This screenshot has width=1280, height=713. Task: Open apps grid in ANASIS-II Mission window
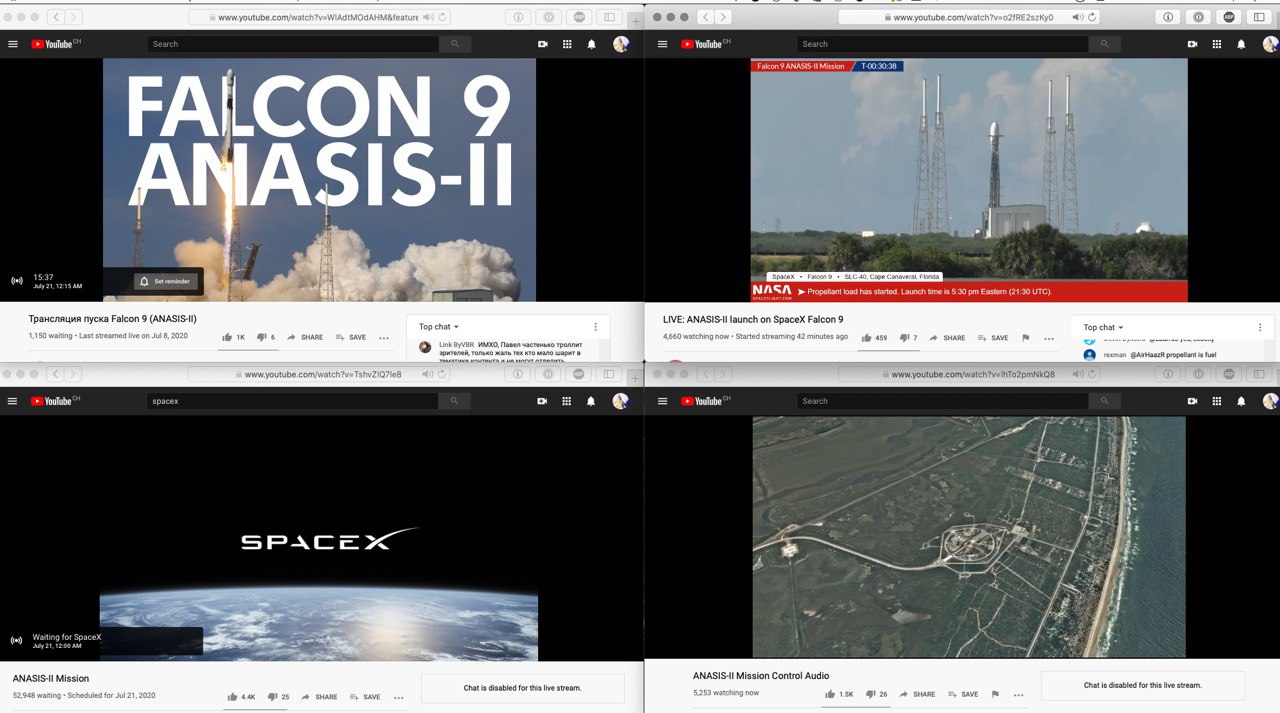[x=567, y=401]
